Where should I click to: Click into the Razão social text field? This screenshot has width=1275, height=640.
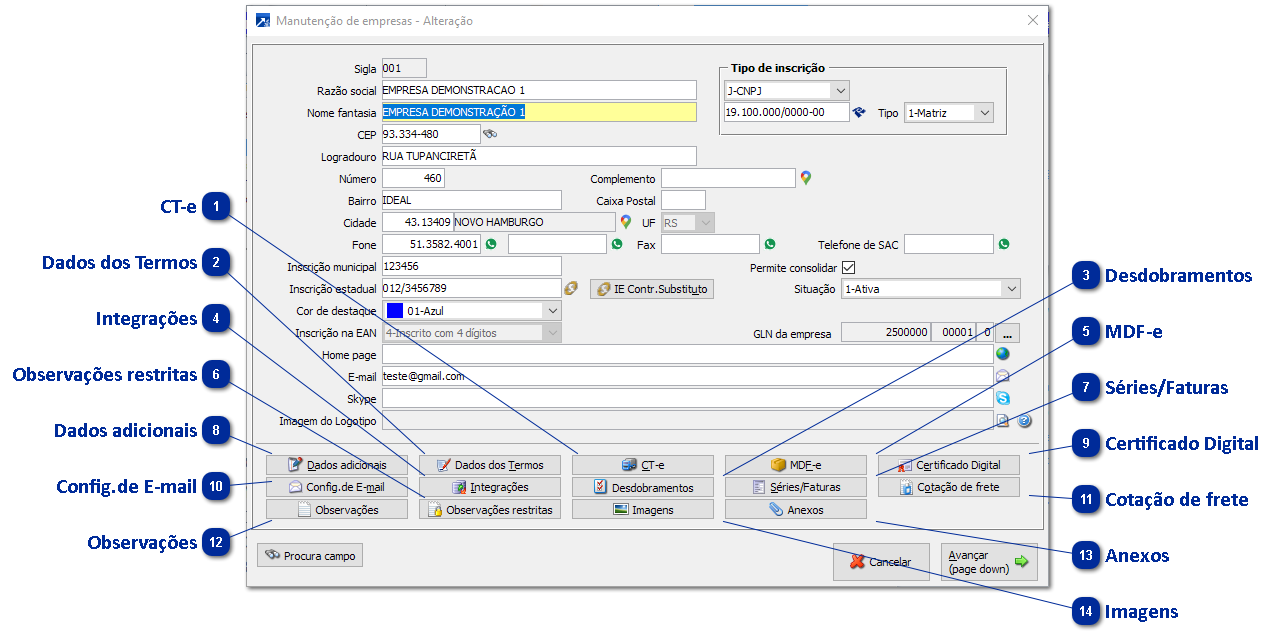538,91
